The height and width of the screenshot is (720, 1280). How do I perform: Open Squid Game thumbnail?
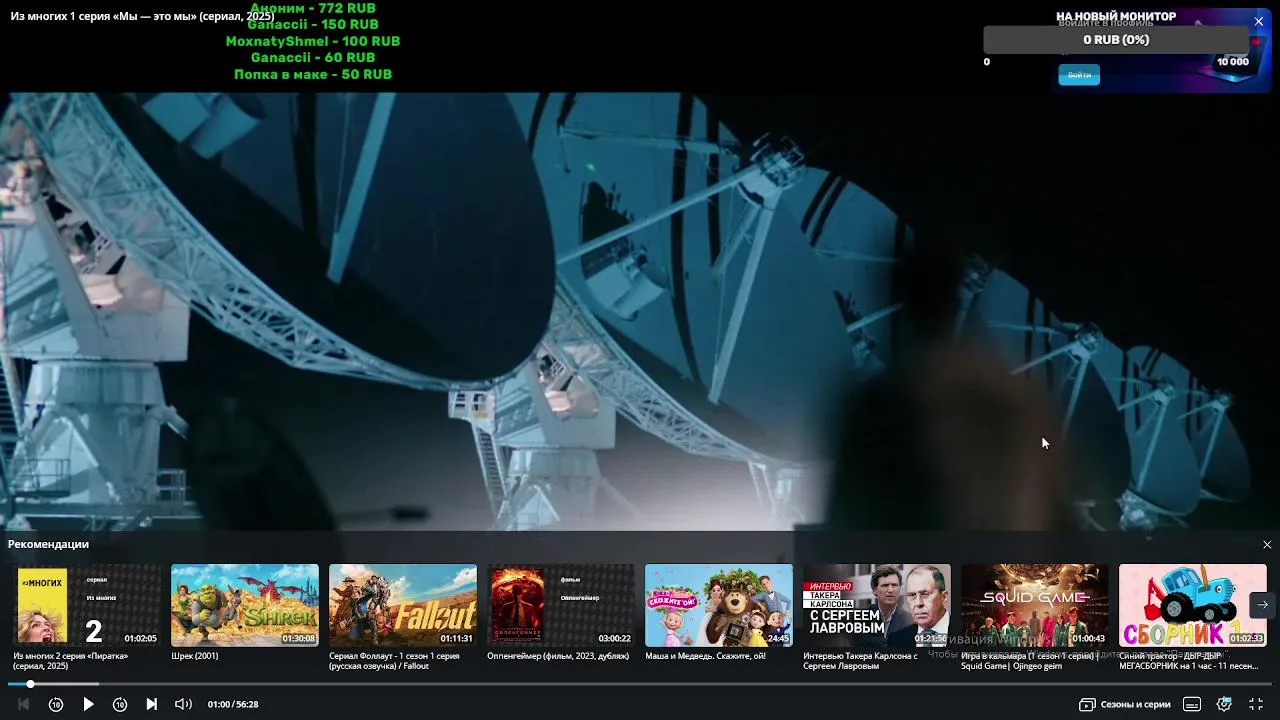[1035, 605]
